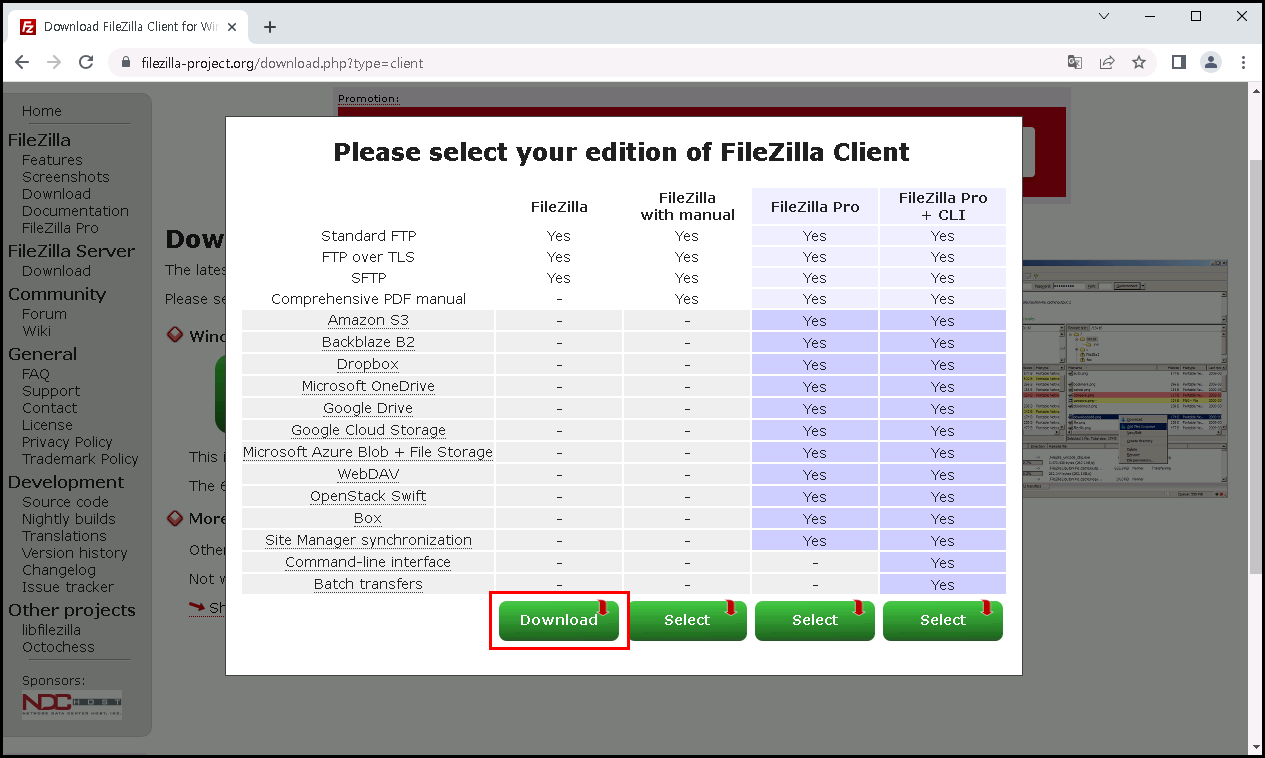Viewport: 1265px width, 758px height.
Task: Open the Amazon S3 feature link
Action: click(x=368, y=320)
